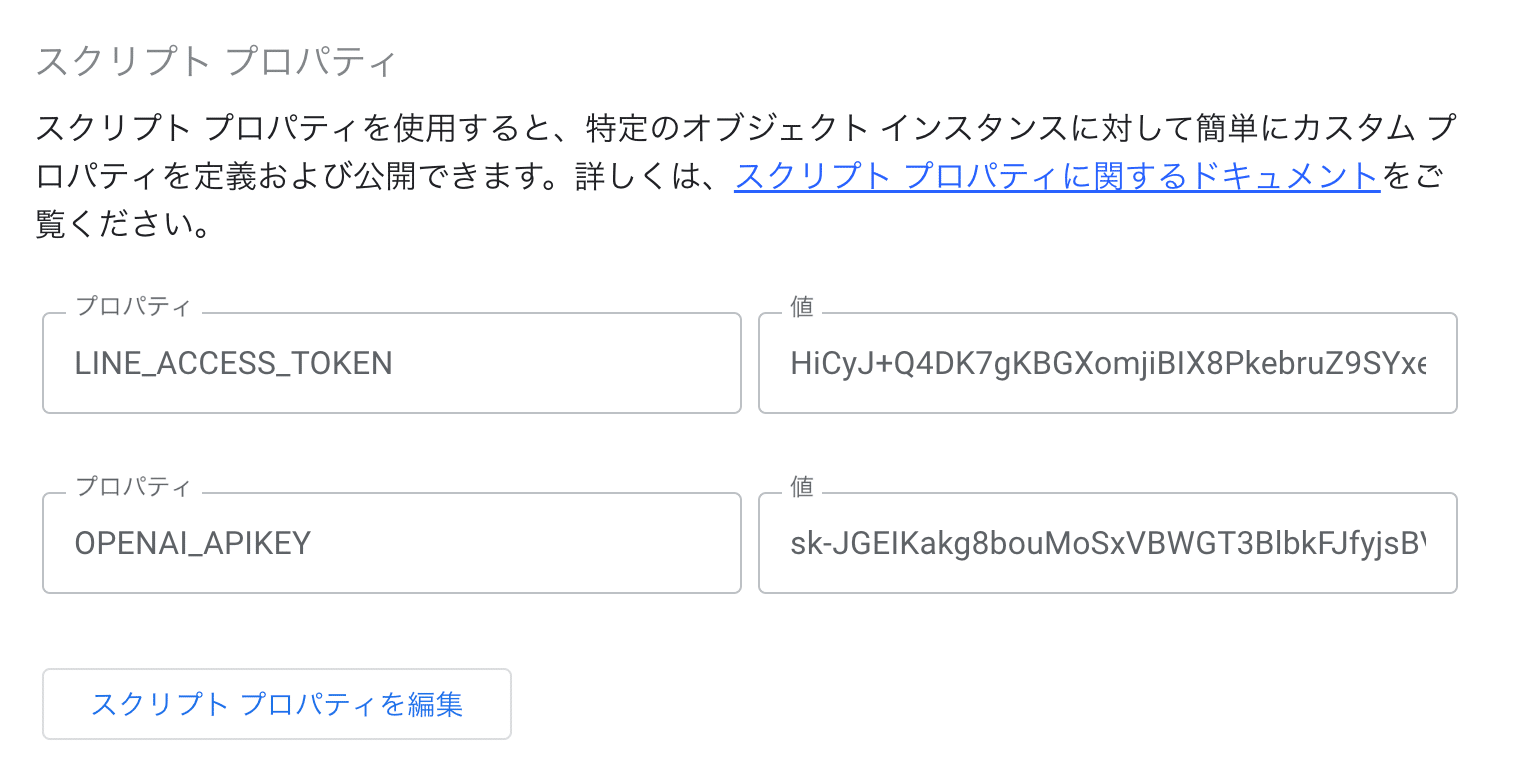Click the スクリプト プロパティを編集 button

(x=276, y=704)
